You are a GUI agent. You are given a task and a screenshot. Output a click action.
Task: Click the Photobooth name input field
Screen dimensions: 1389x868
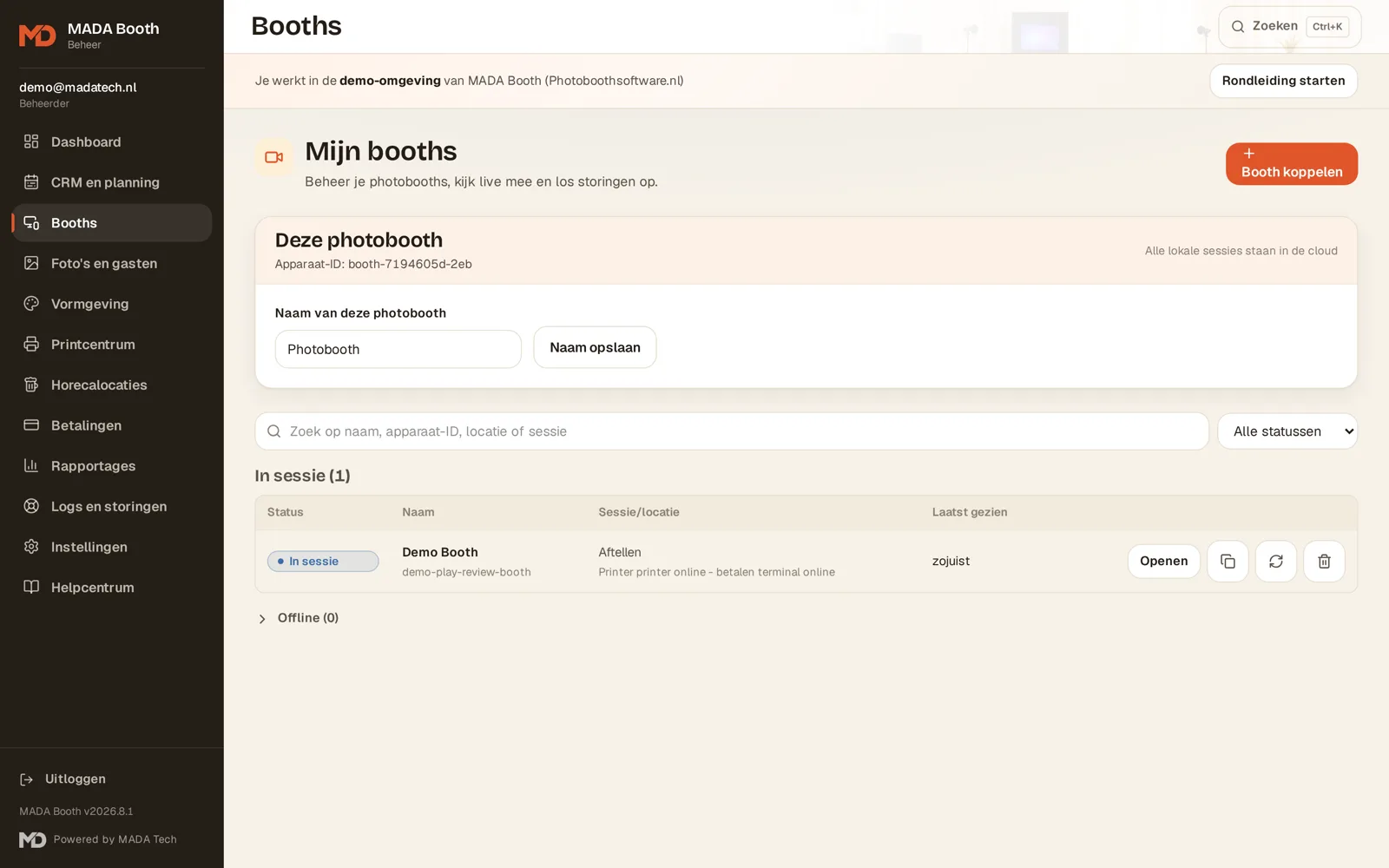tap(398, 349)
